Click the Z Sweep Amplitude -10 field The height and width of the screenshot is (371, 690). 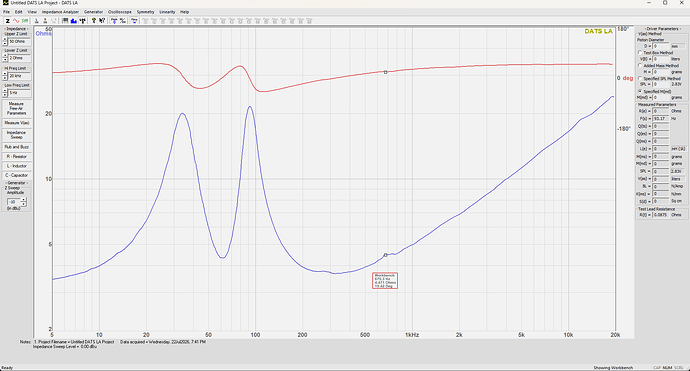coord(14,202)
